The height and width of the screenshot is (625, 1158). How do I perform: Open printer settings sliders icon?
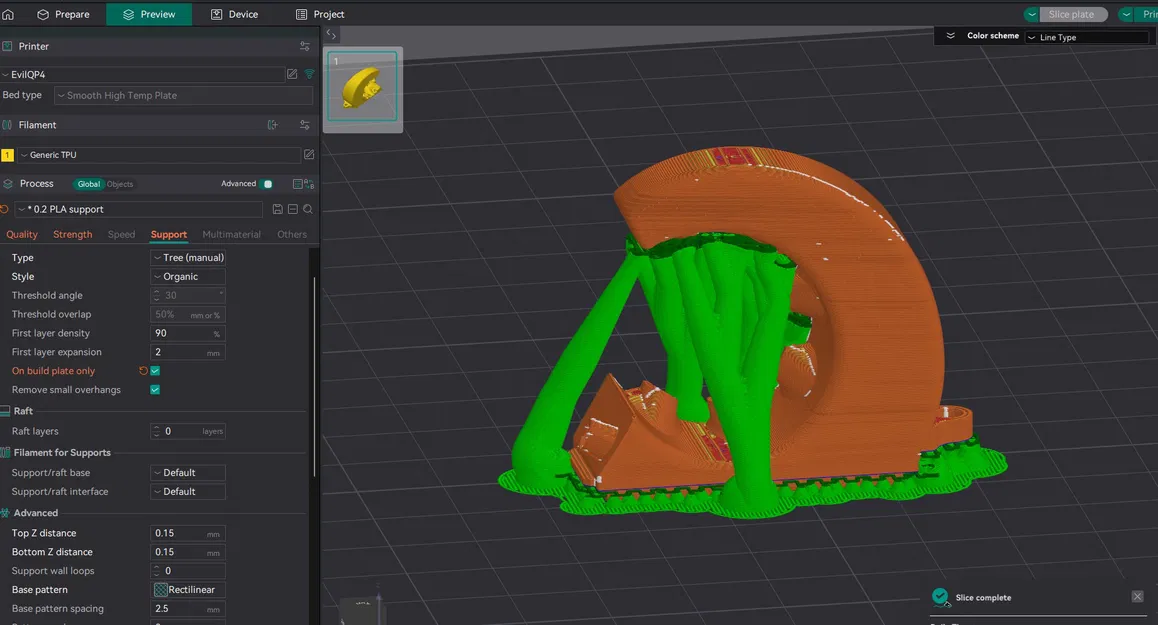tap(304, 46)
